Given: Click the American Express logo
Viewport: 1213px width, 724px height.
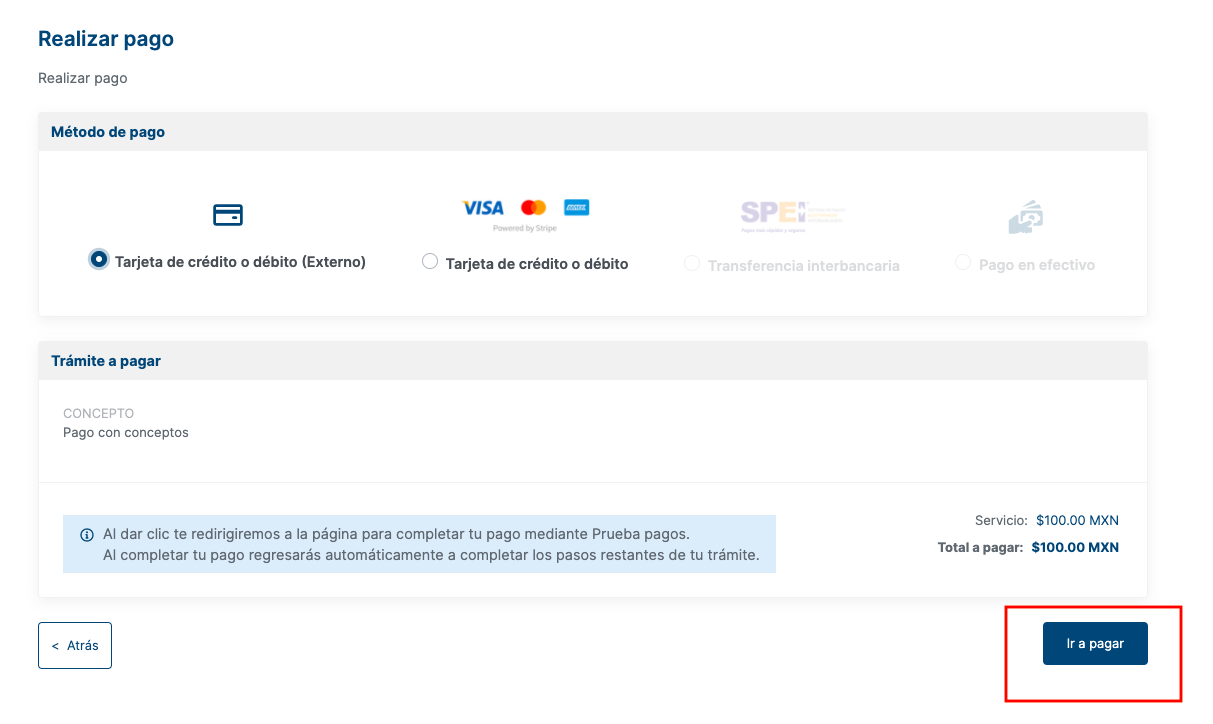Looking at the screenshot, I should [576, 208].
